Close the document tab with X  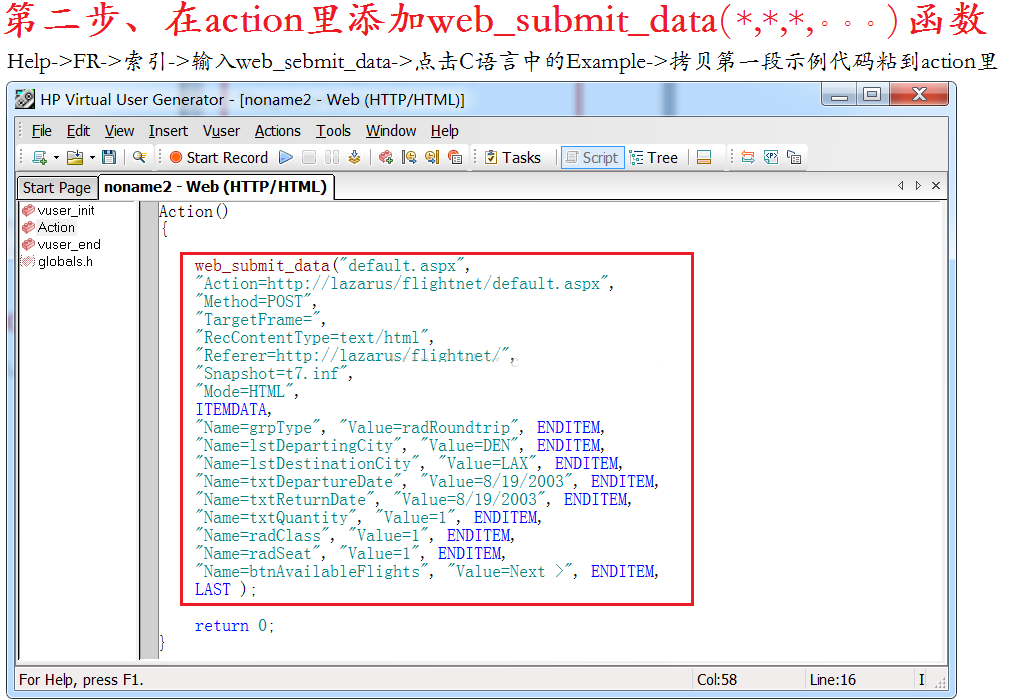(935, 186)
